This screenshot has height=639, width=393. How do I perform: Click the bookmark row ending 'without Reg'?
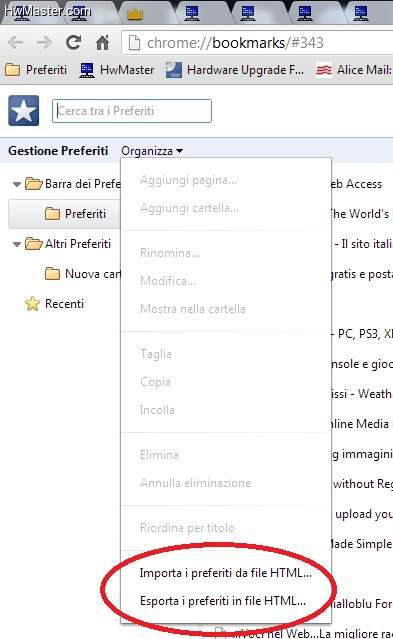click(x=362, y=484)
